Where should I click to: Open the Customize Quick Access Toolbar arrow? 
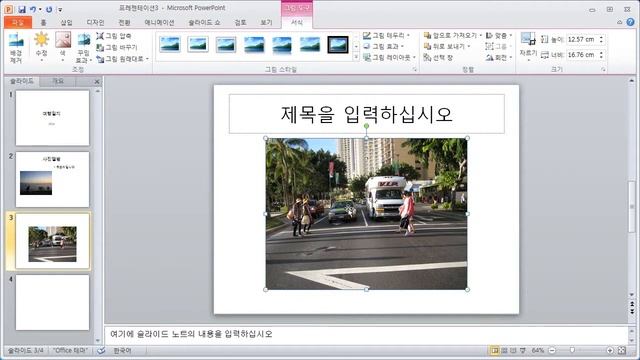(60, 9)
